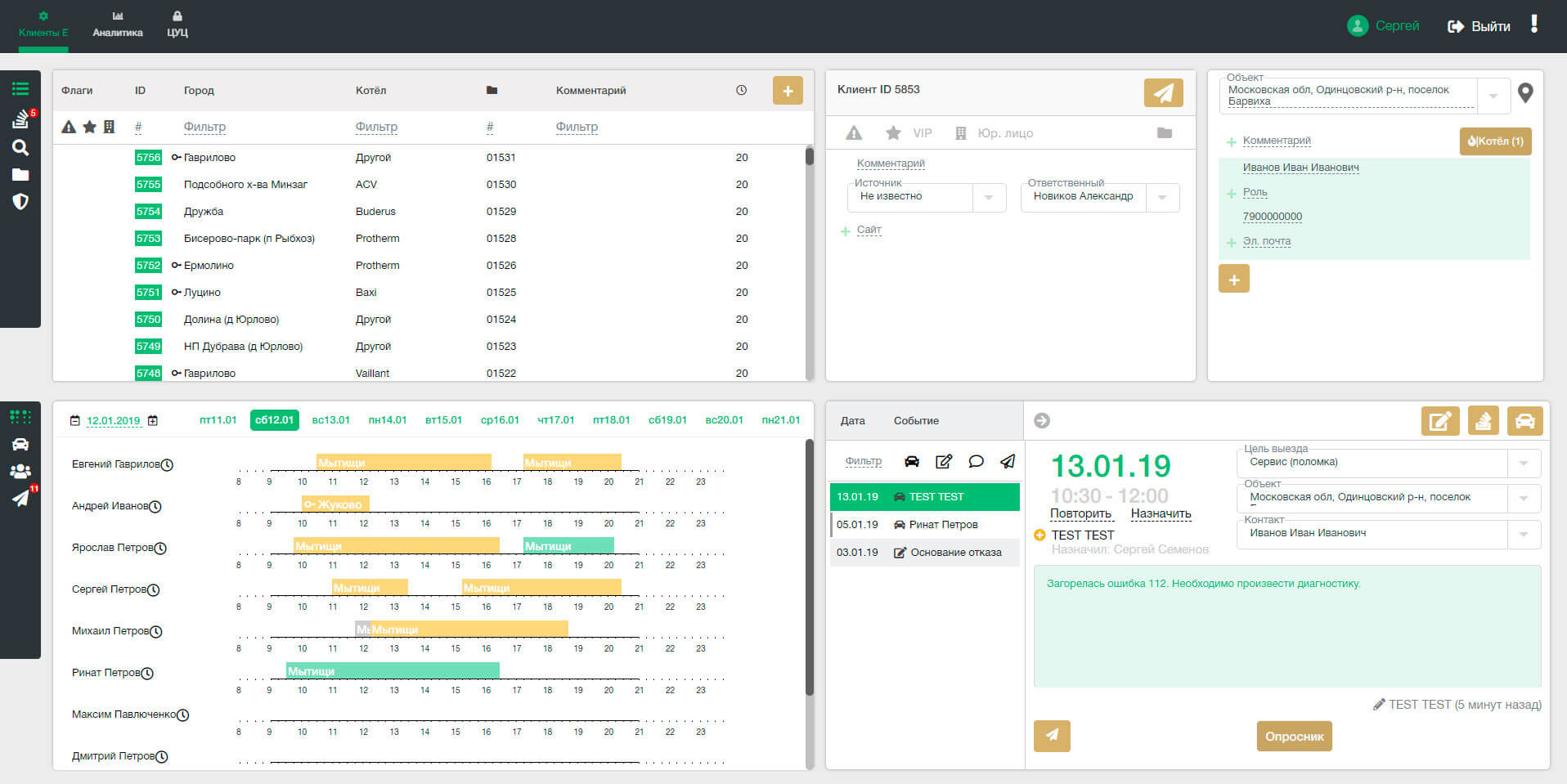Click the edit pencil button above event details
This screenshot has height=784, width=1567.
tap(1439, 421)
